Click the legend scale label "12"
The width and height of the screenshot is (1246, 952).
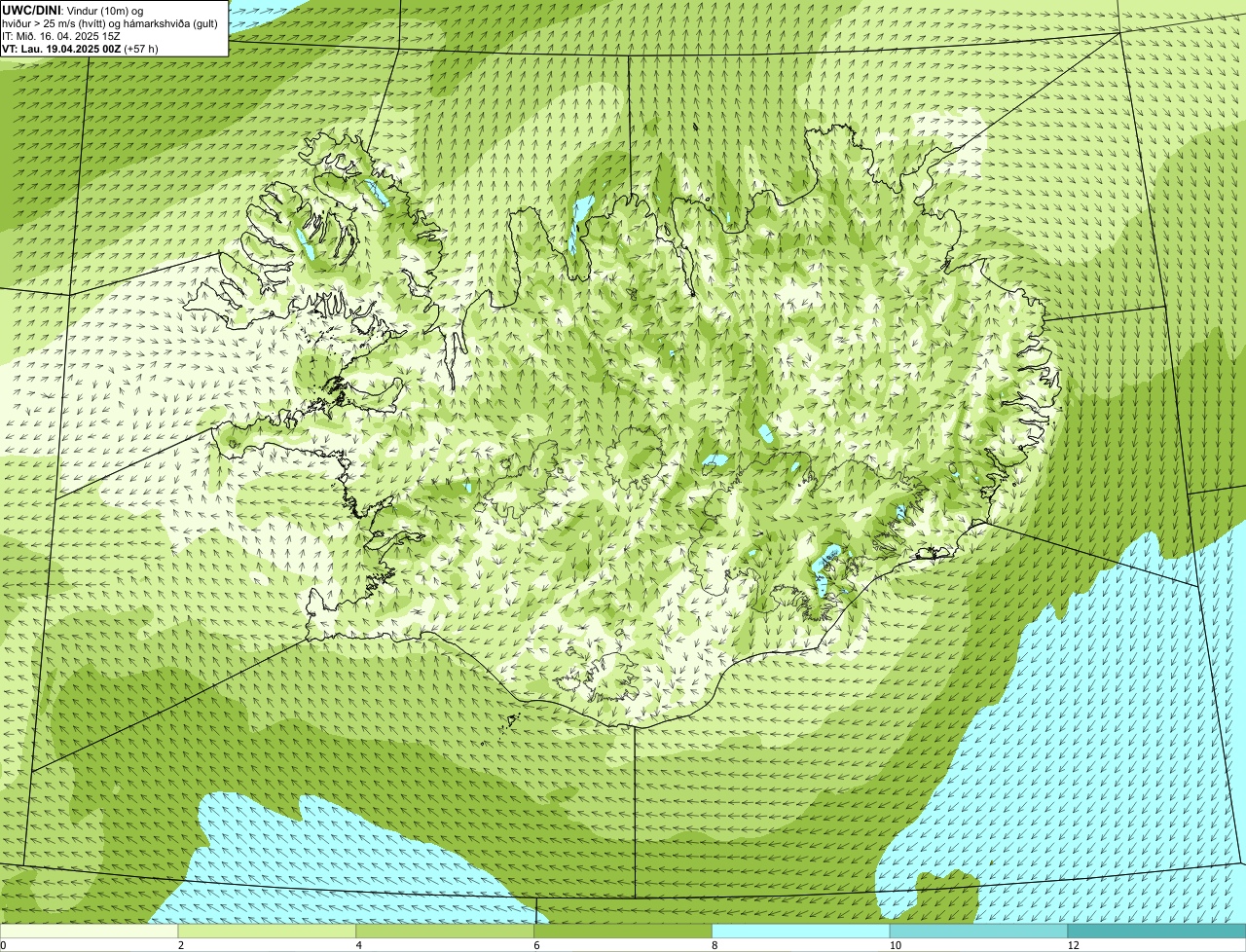(x=1073, y=945)
